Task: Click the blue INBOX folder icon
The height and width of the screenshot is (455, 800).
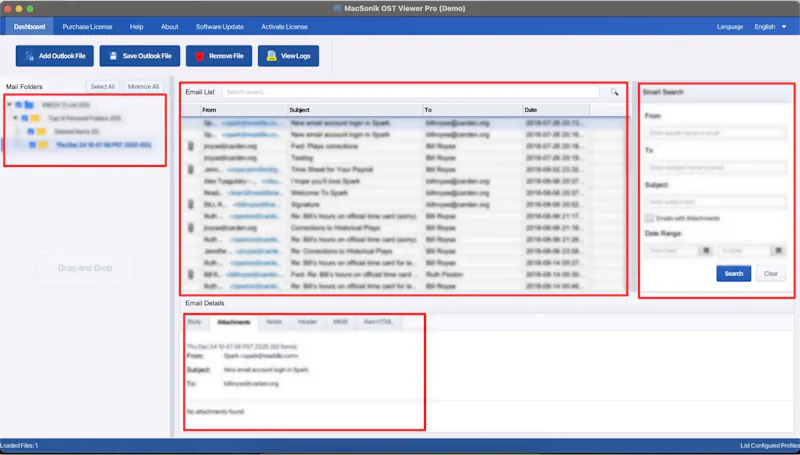Action: tap(29, 105)
